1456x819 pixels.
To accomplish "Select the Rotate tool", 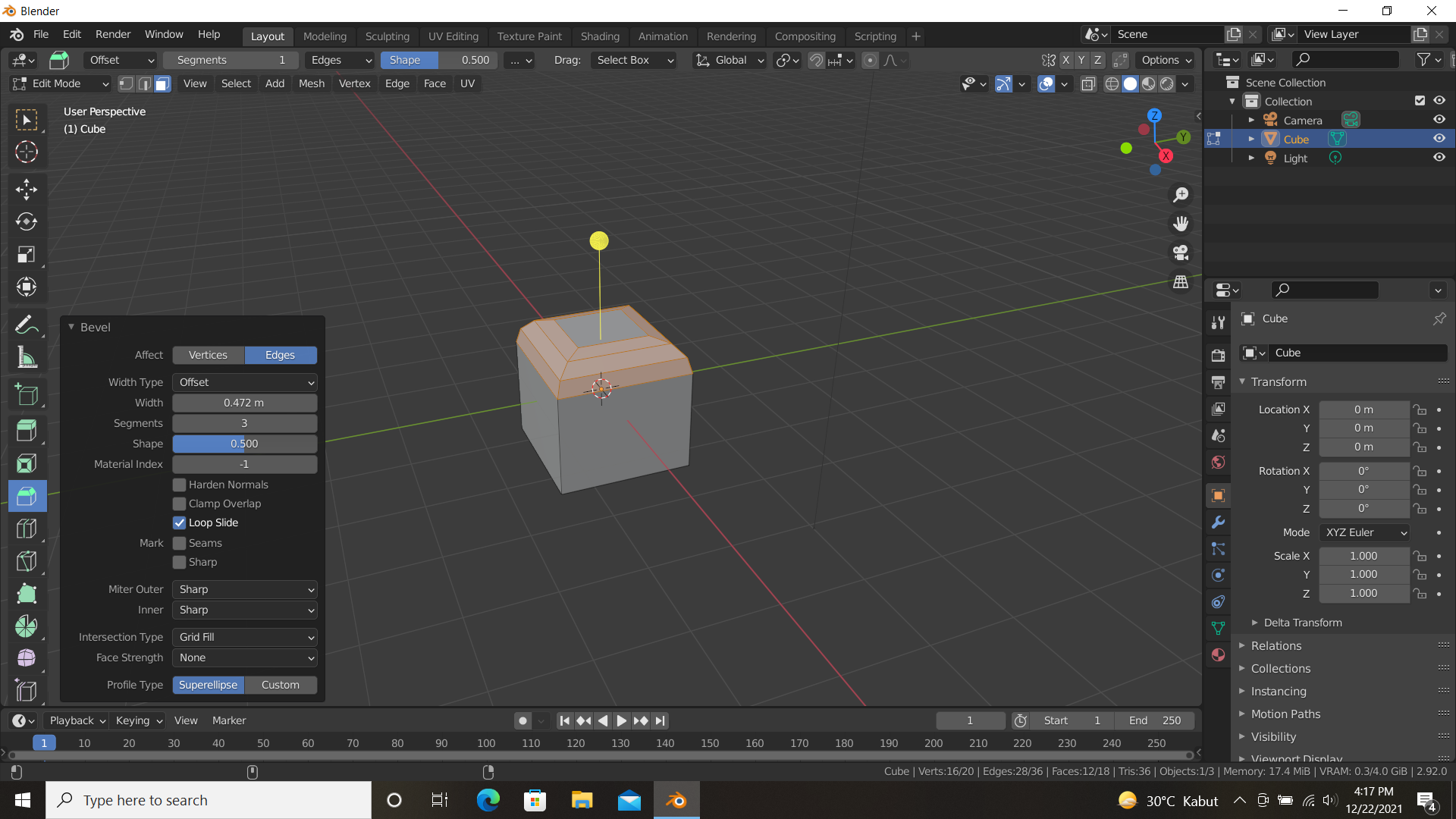I will coord(27,222).
